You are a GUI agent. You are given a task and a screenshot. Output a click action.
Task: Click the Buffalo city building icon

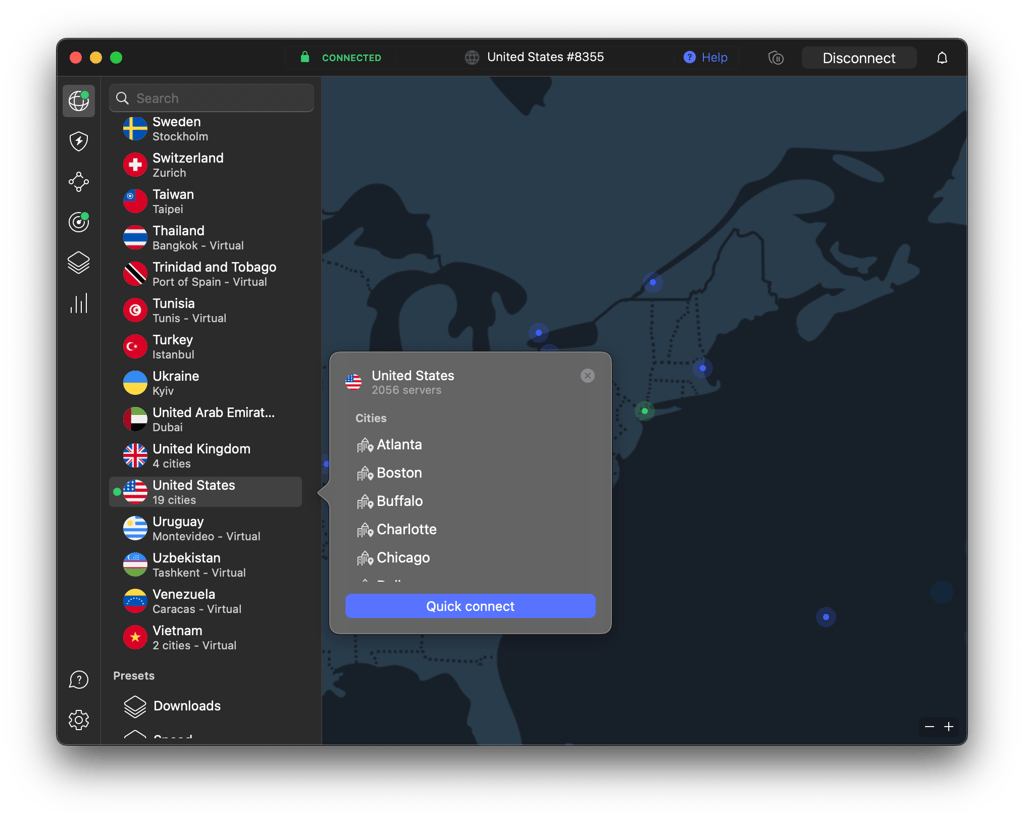coord(364,501)
